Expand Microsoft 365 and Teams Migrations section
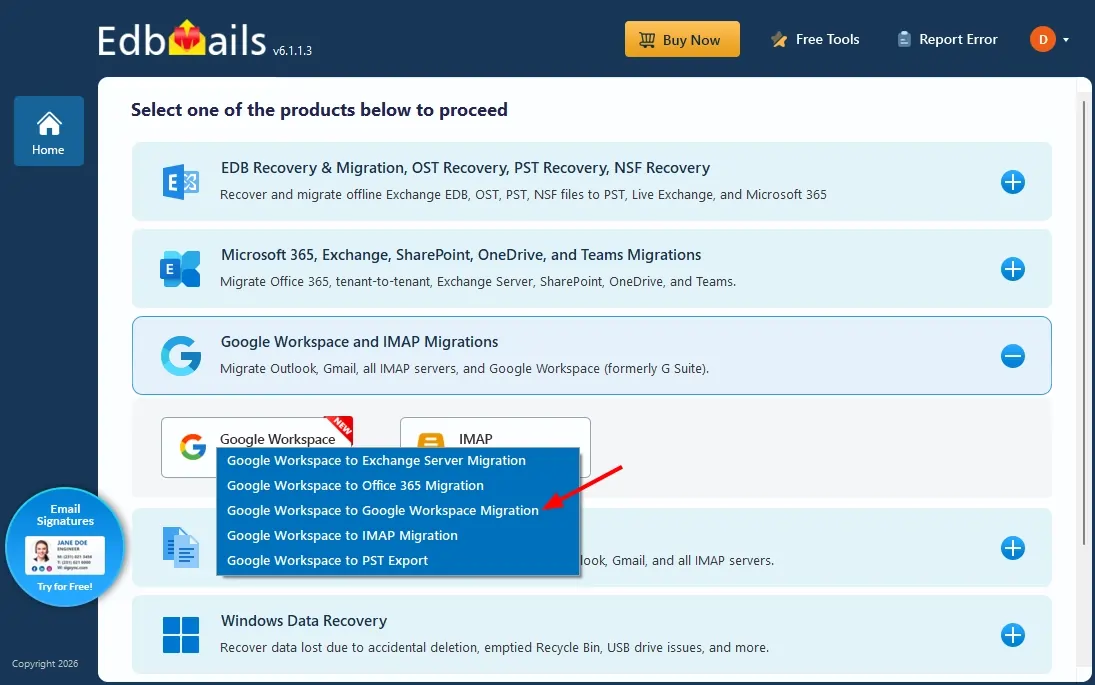Screen dimensions: 1095x685 pyautogui.click(x=1013, y=269)
